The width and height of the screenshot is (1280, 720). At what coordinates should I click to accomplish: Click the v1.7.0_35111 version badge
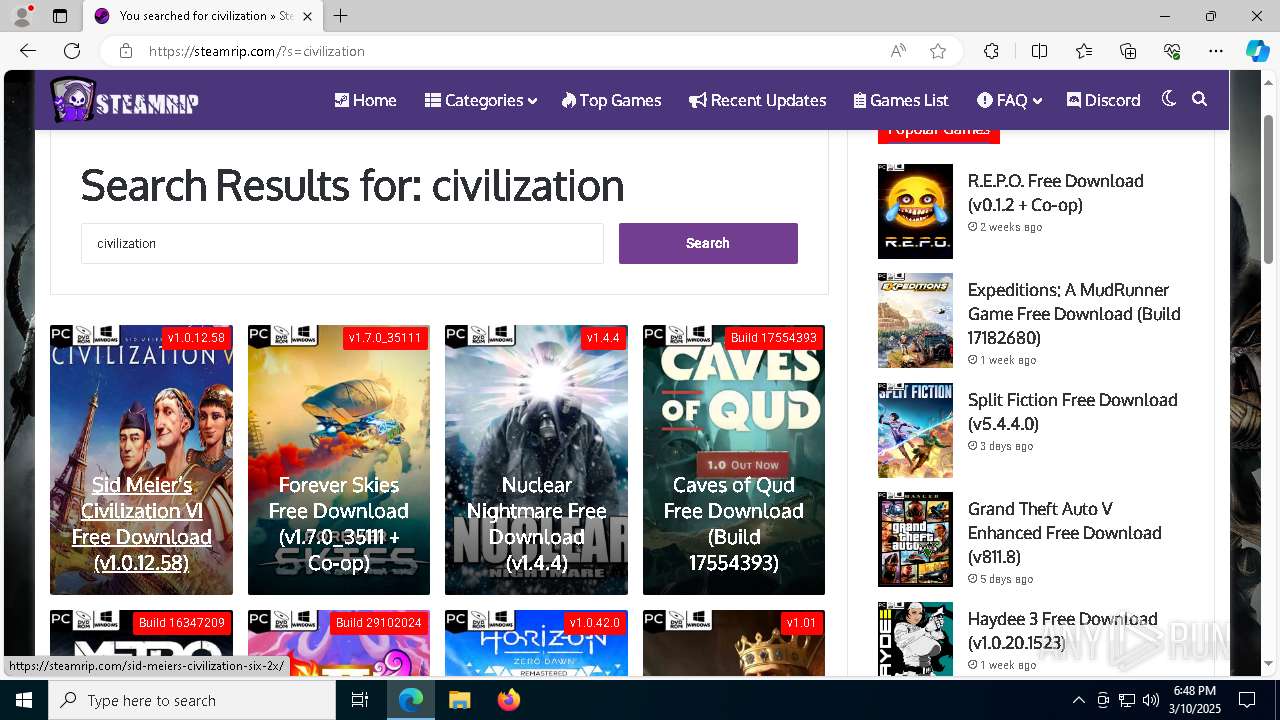[385, 338]
